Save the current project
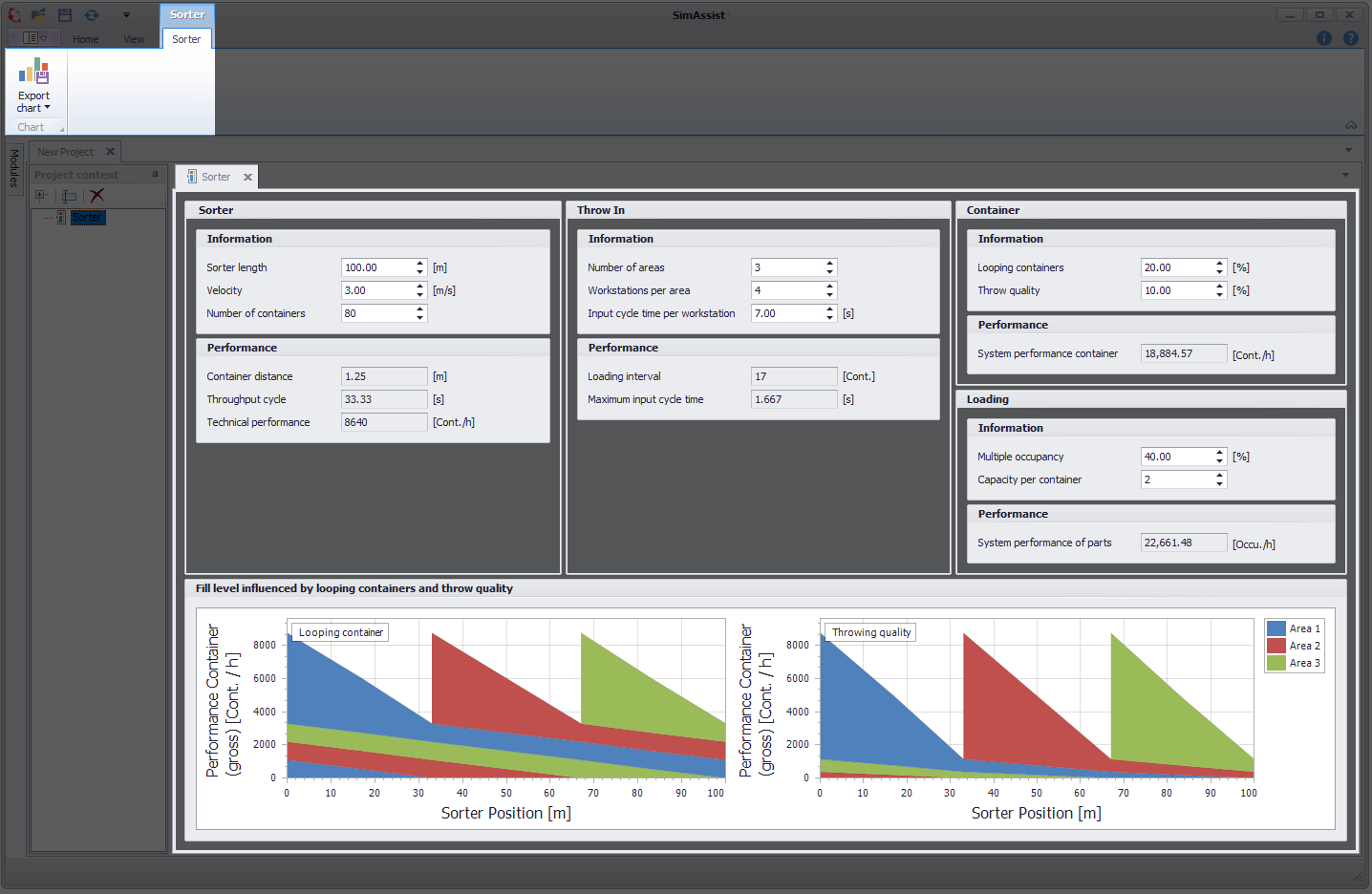The width and height of the screenshot is (1372, 894). pos(65,14)
